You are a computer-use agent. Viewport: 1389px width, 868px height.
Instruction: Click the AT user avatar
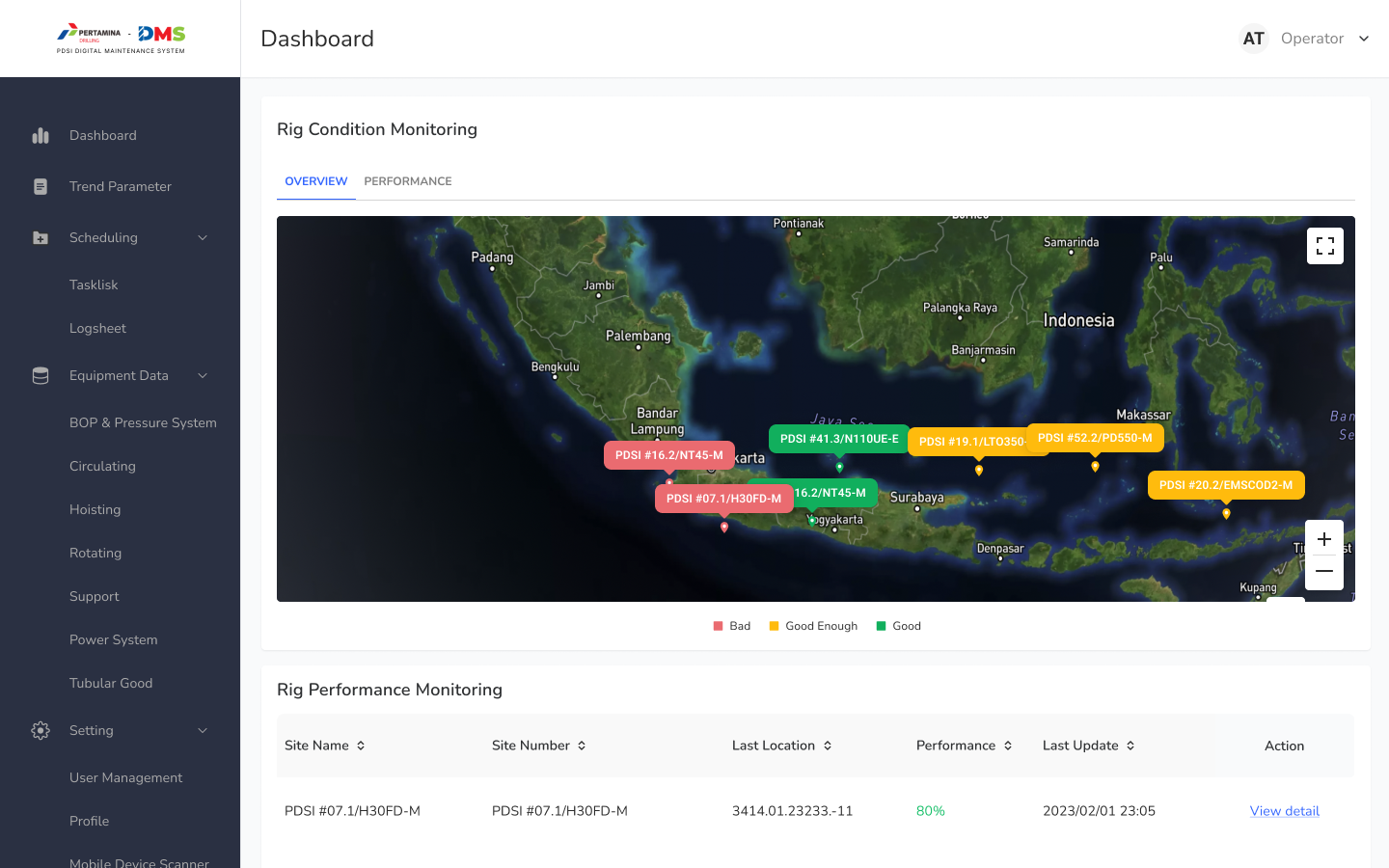[1253, 38]
